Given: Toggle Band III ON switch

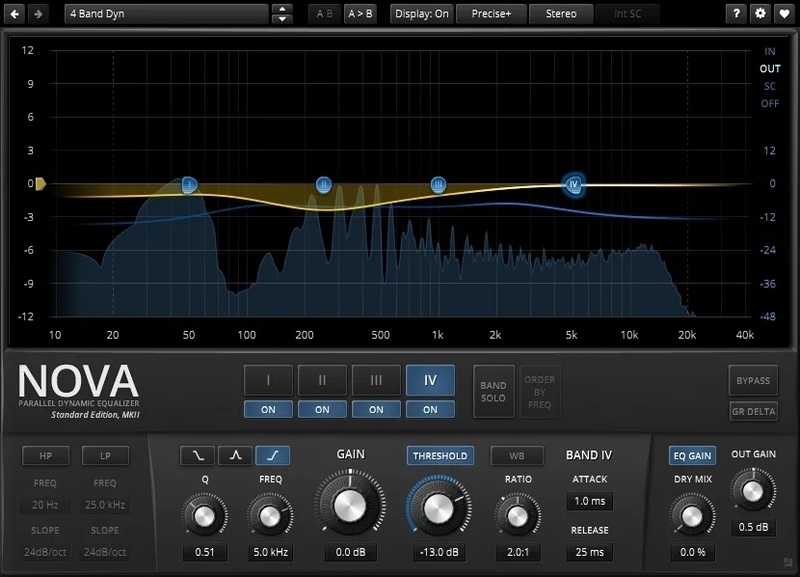Looking at the screenshot, I should tap(375, 409).
